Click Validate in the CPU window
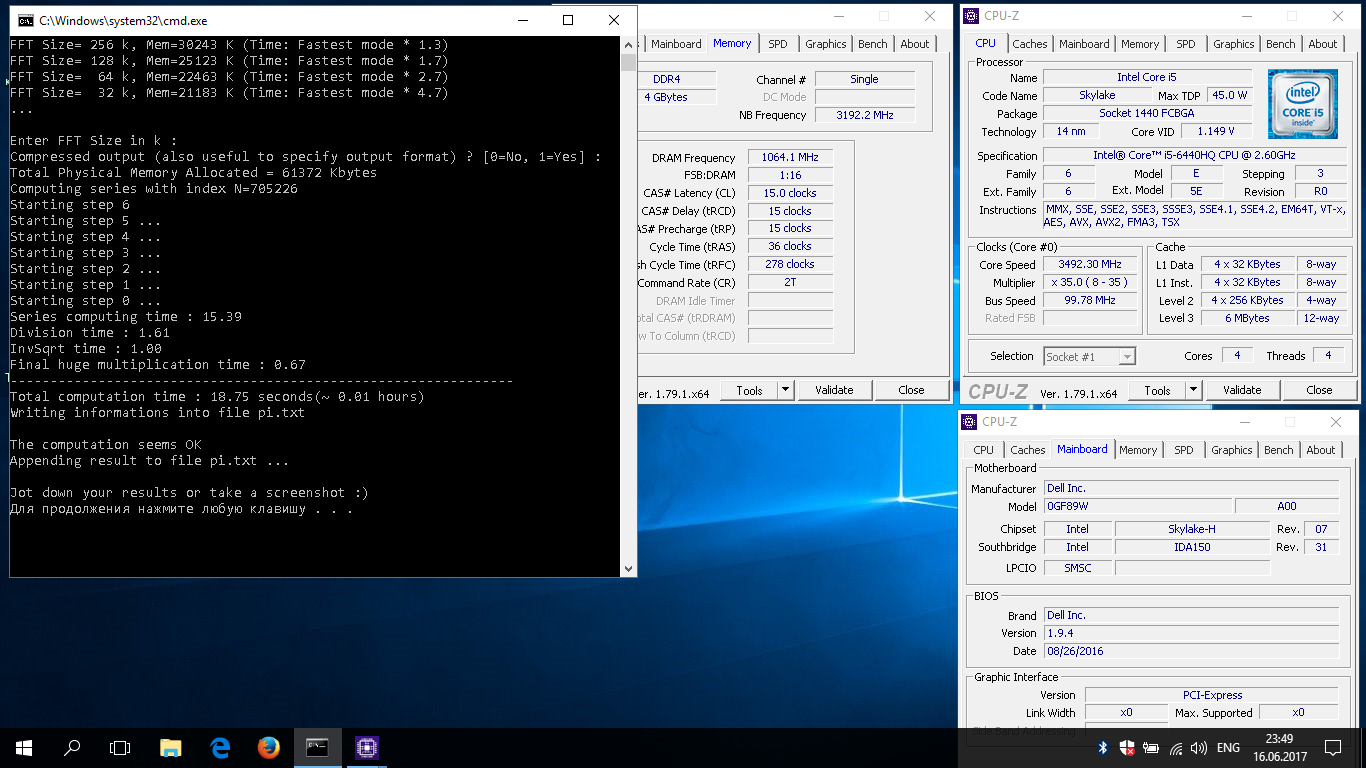 click(1242, 390)
